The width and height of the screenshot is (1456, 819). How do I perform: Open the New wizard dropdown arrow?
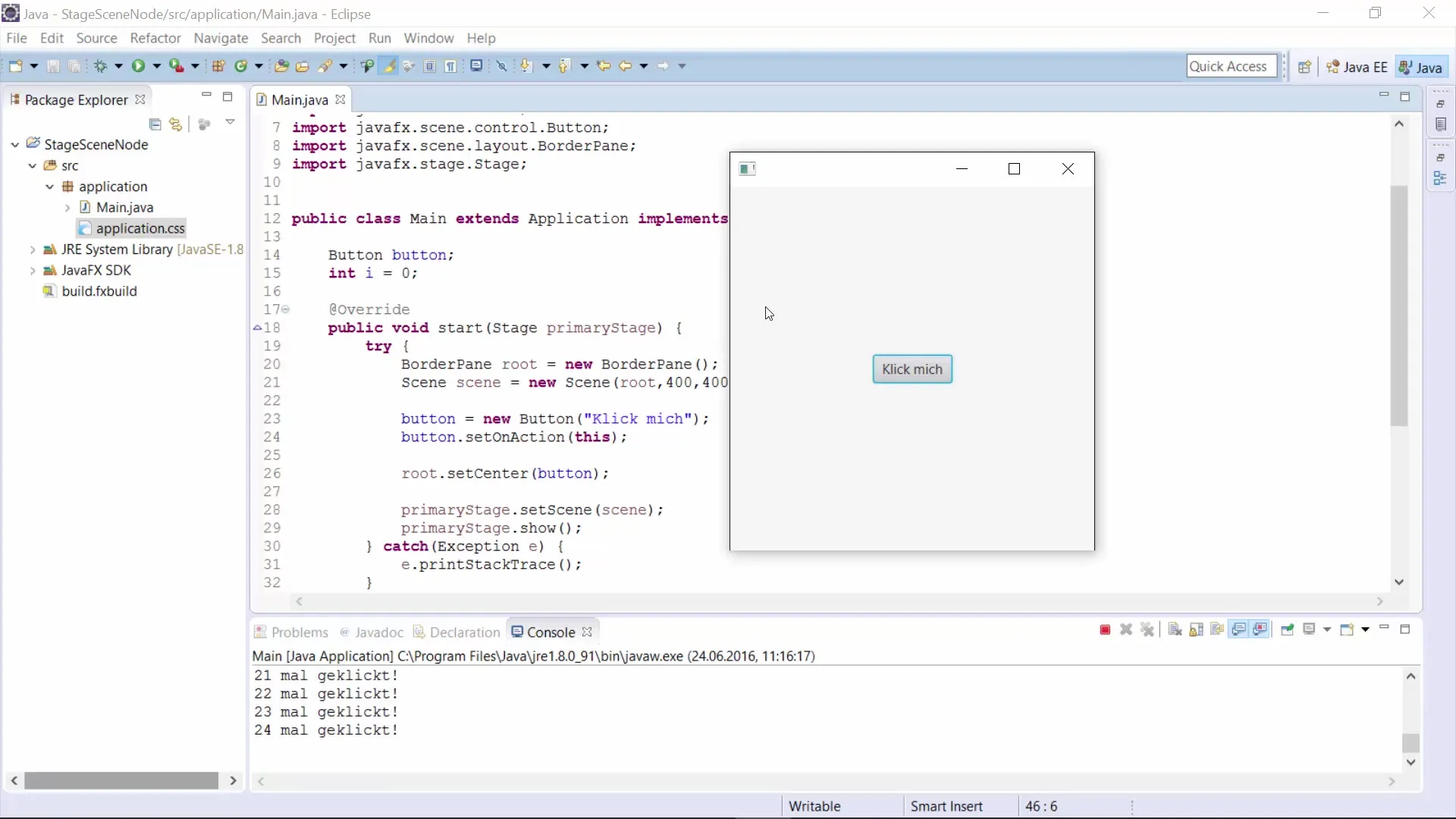pos(33,66)
